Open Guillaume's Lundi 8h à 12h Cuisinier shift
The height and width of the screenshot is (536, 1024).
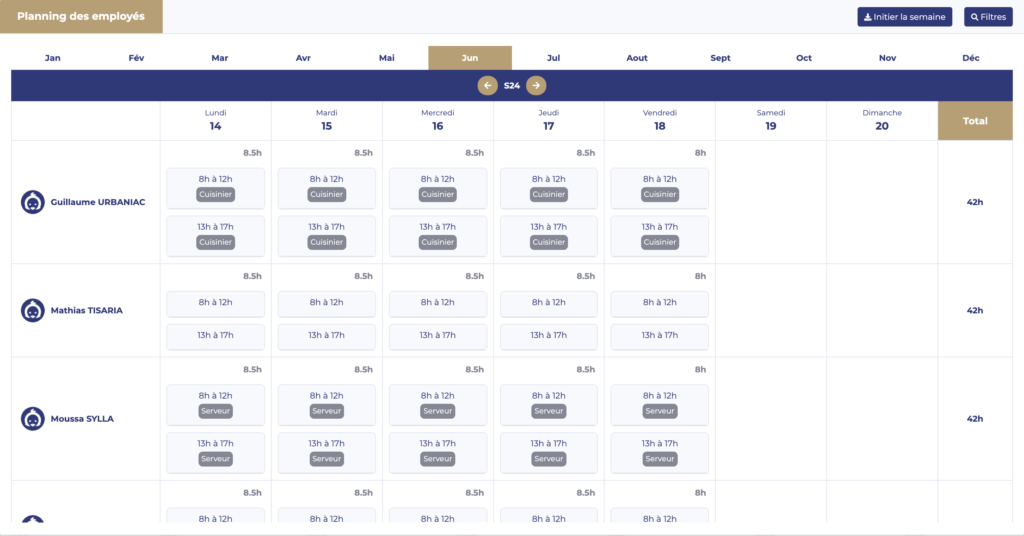216,186
